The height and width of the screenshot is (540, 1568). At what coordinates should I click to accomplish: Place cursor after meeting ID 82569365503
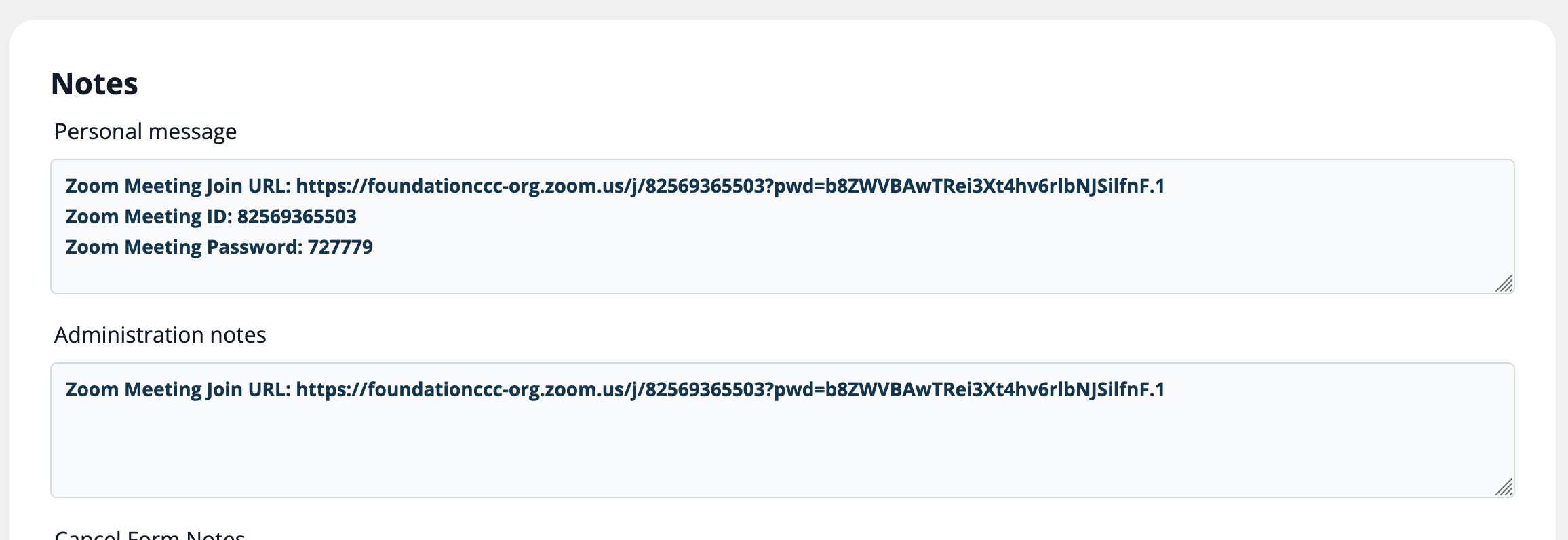click(x=358, y=216)
